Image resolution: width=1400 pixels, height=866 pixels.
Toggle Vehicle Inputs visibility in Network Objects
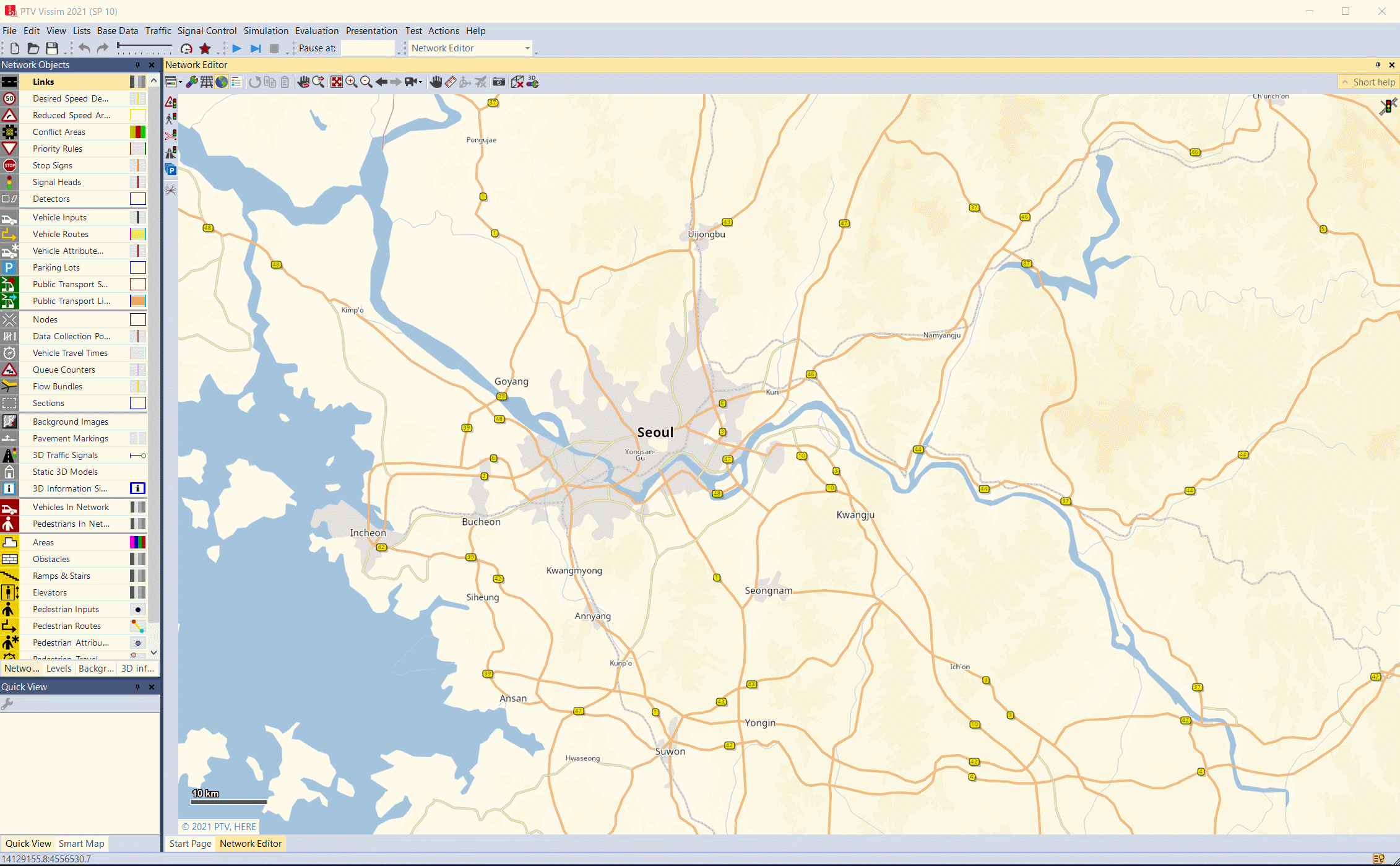coord(9,217)
